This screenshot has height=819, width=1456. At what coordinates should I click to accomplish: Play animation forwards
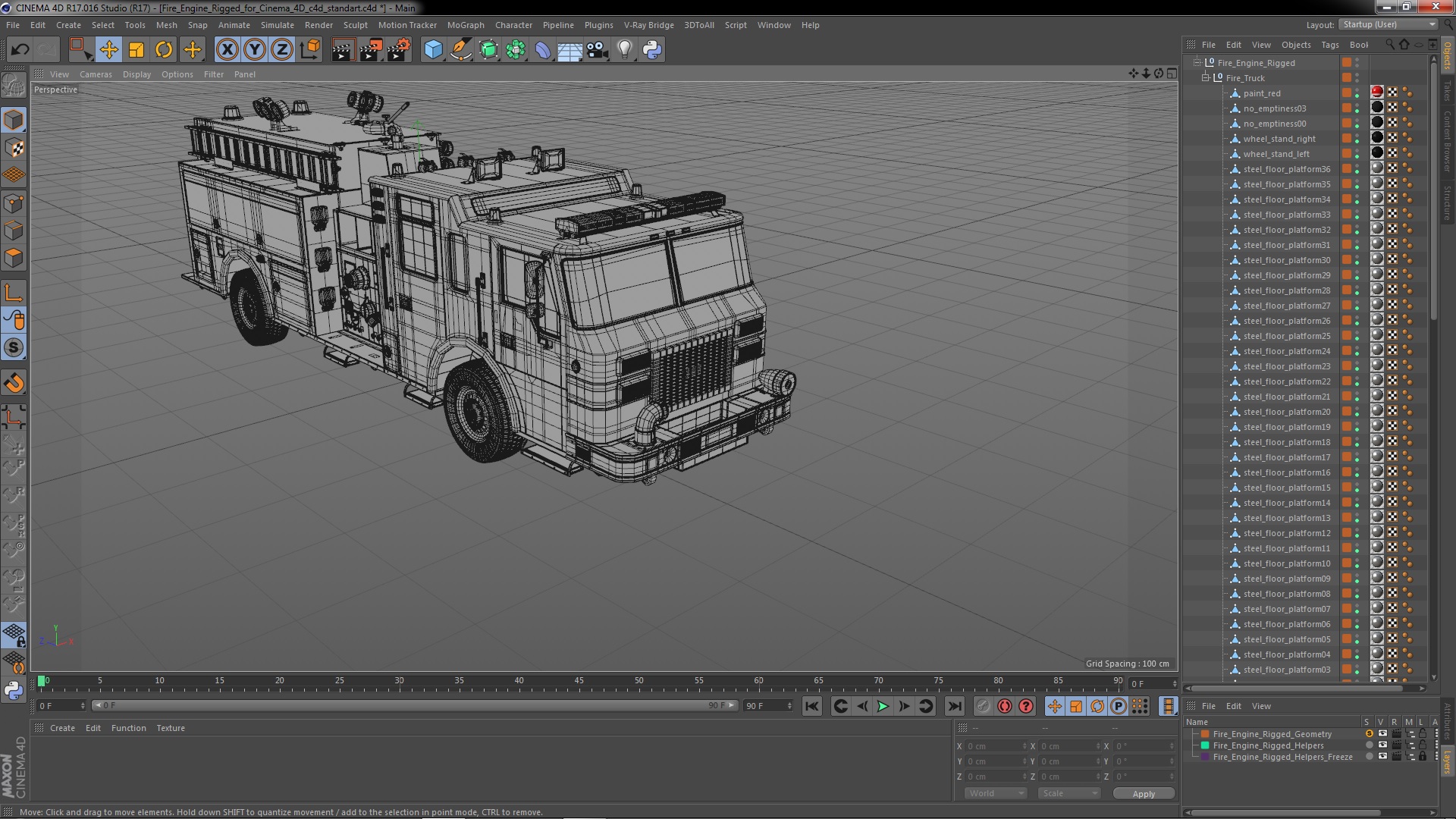[x=883, y=706]
